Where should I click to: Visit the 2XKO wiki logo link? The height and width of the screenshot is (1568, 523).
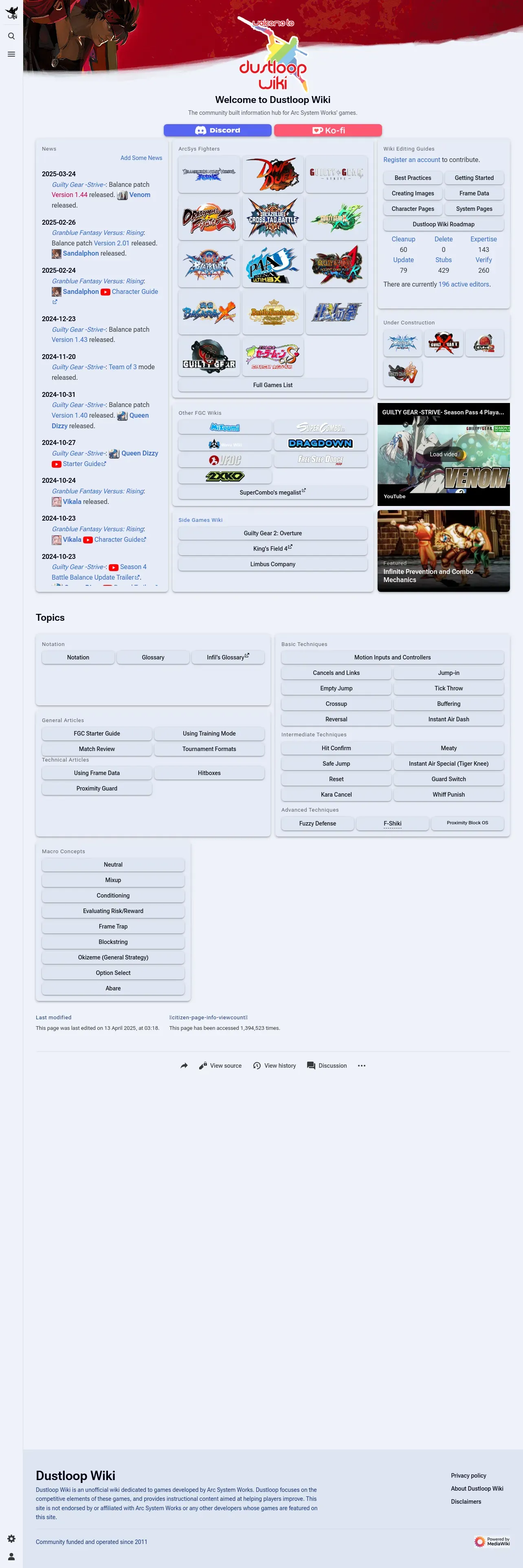click(x=225, y=476)
